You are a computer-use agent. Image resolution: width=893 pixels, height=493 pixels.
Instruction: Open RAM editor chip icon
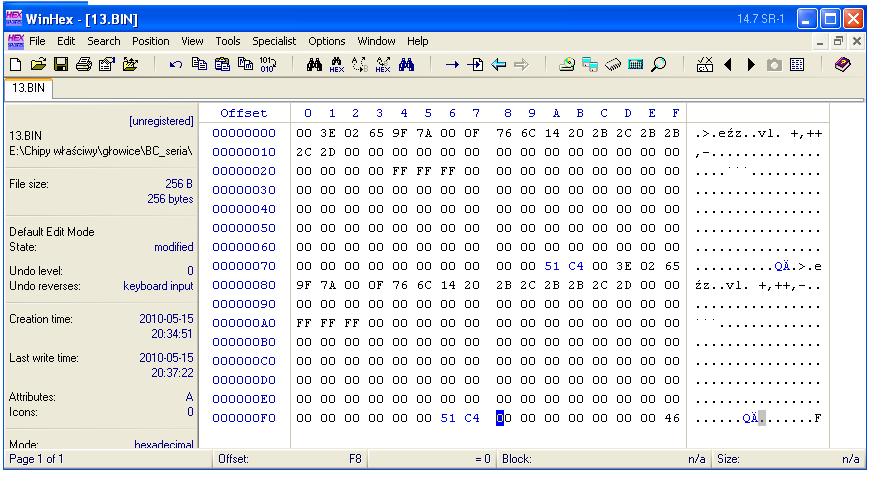point(613,64)
